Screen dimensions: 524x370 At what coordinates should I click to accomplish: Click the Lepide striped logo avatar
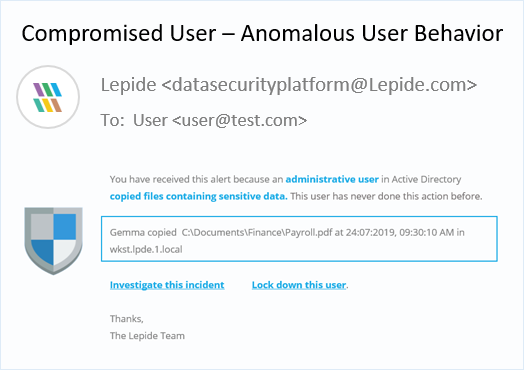(x=48, y=97)
